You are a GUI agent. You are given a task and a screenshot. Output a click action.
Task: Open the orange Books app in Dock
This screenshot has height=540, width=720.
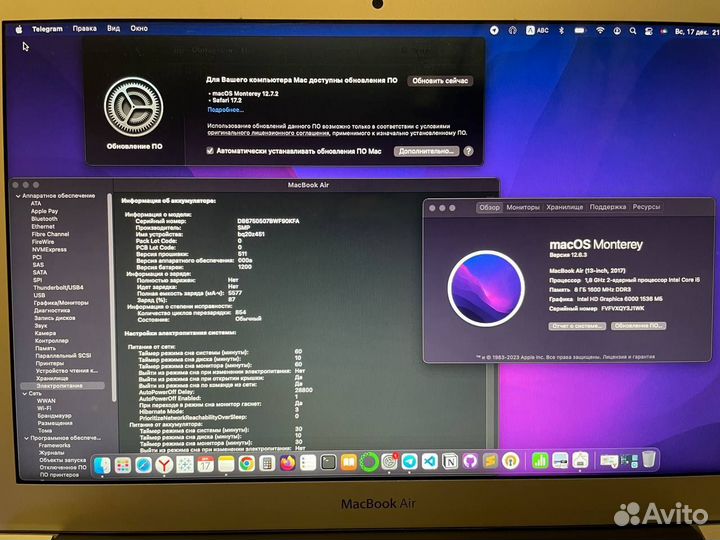click(x=349, y=462)
